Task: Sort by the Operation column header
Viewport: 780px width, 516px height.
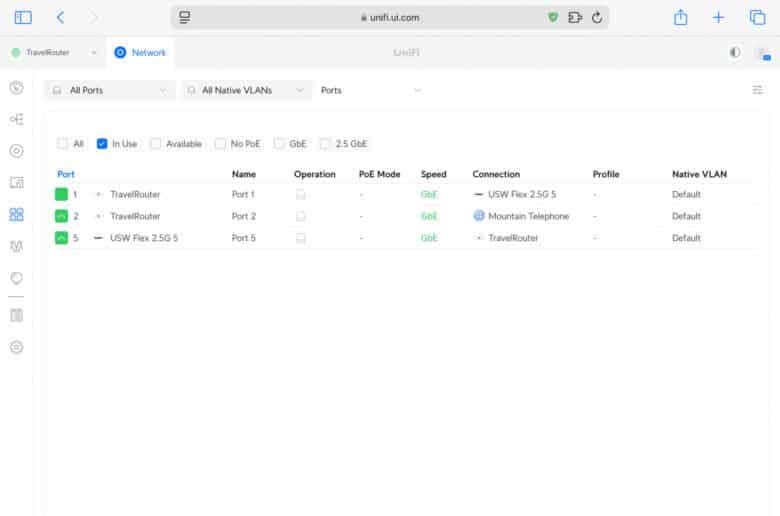Action: coord(314,174)
